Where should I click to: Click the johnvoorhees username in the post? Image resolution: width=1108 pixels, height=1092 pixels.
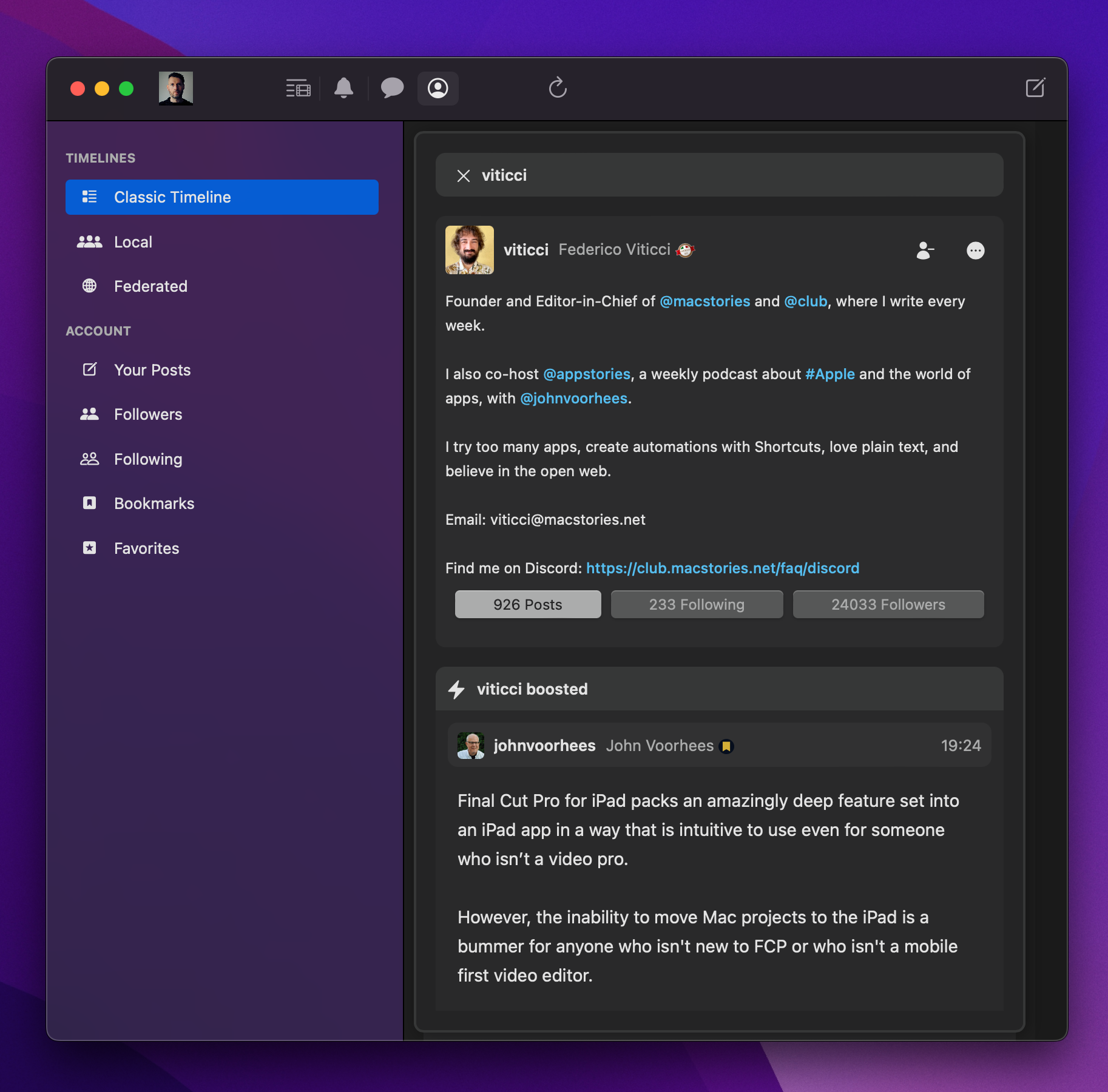pos(545,746)
